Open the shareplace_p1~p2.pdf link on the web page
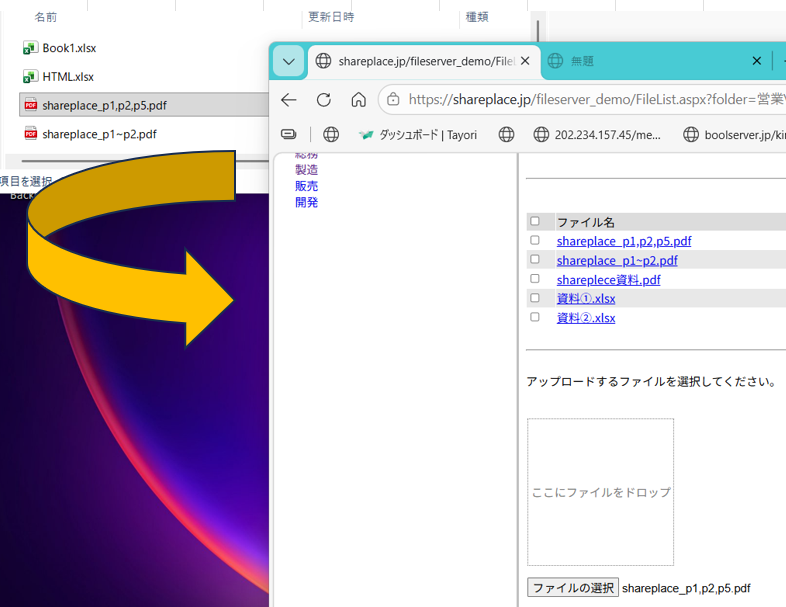Screen dimensions: 786x607 [x=617, y=261]
